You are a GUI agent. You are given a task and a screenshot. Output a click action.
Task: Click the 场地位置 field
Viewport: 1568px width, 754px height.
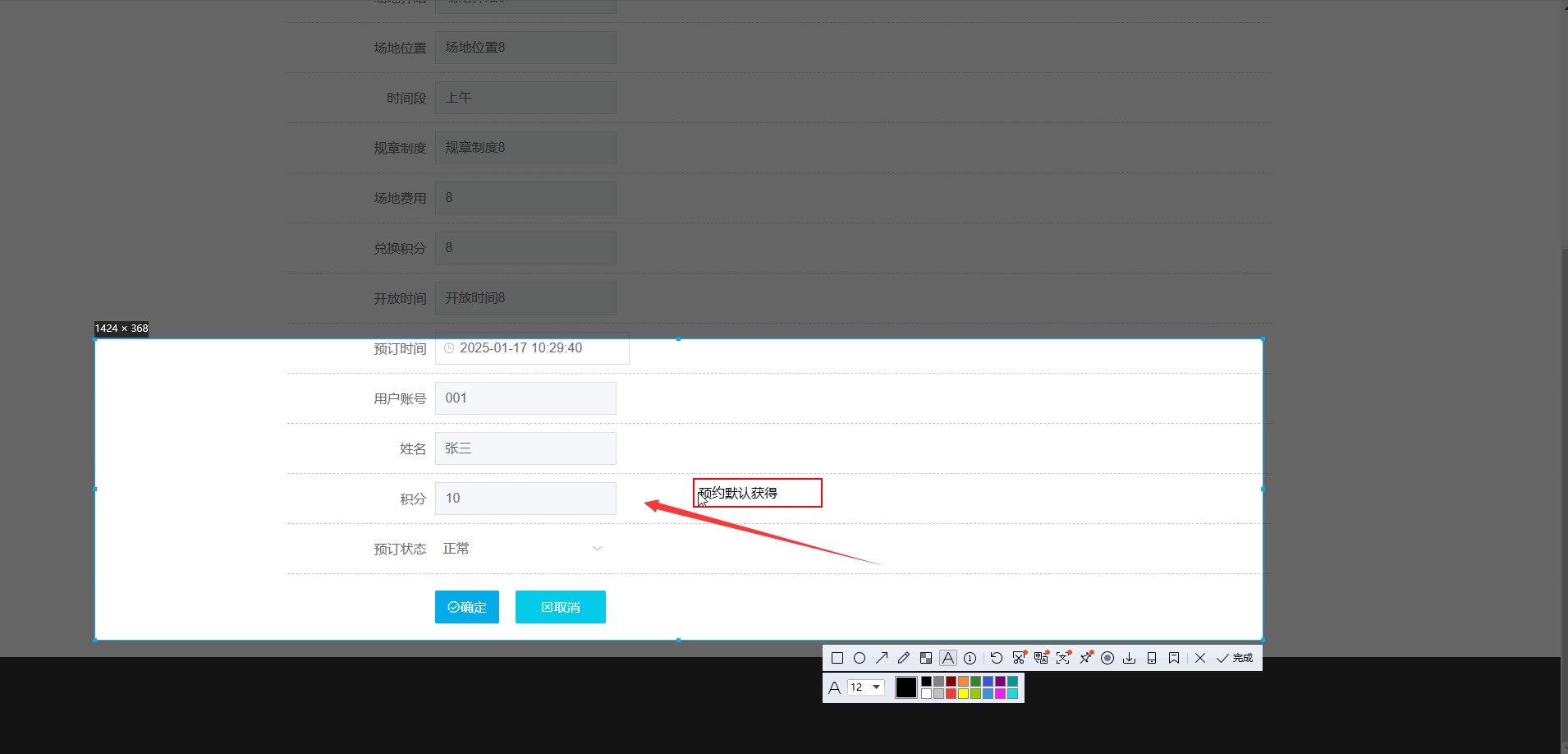[525, 48]
